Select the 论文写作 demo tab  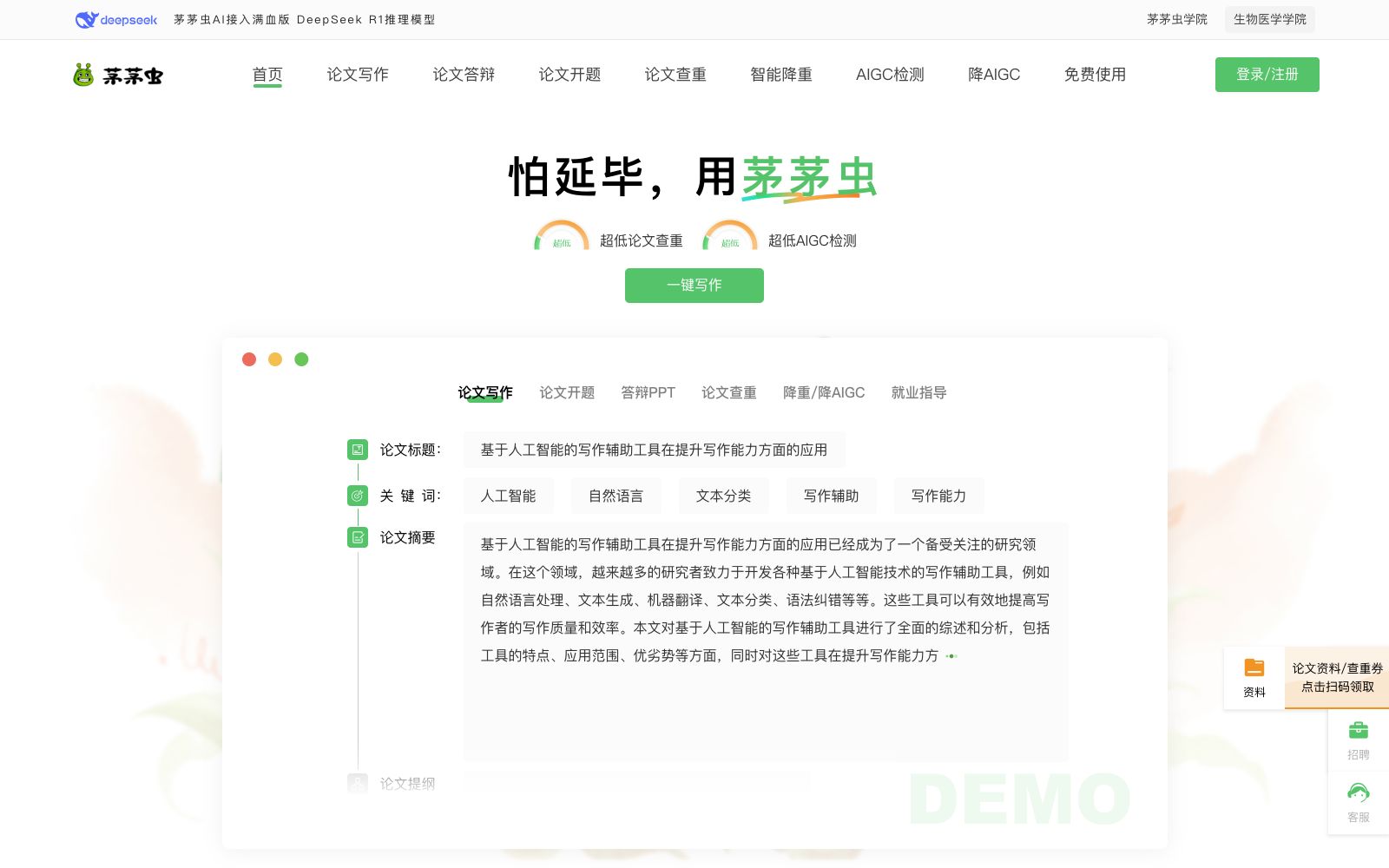tap(485, 392)
